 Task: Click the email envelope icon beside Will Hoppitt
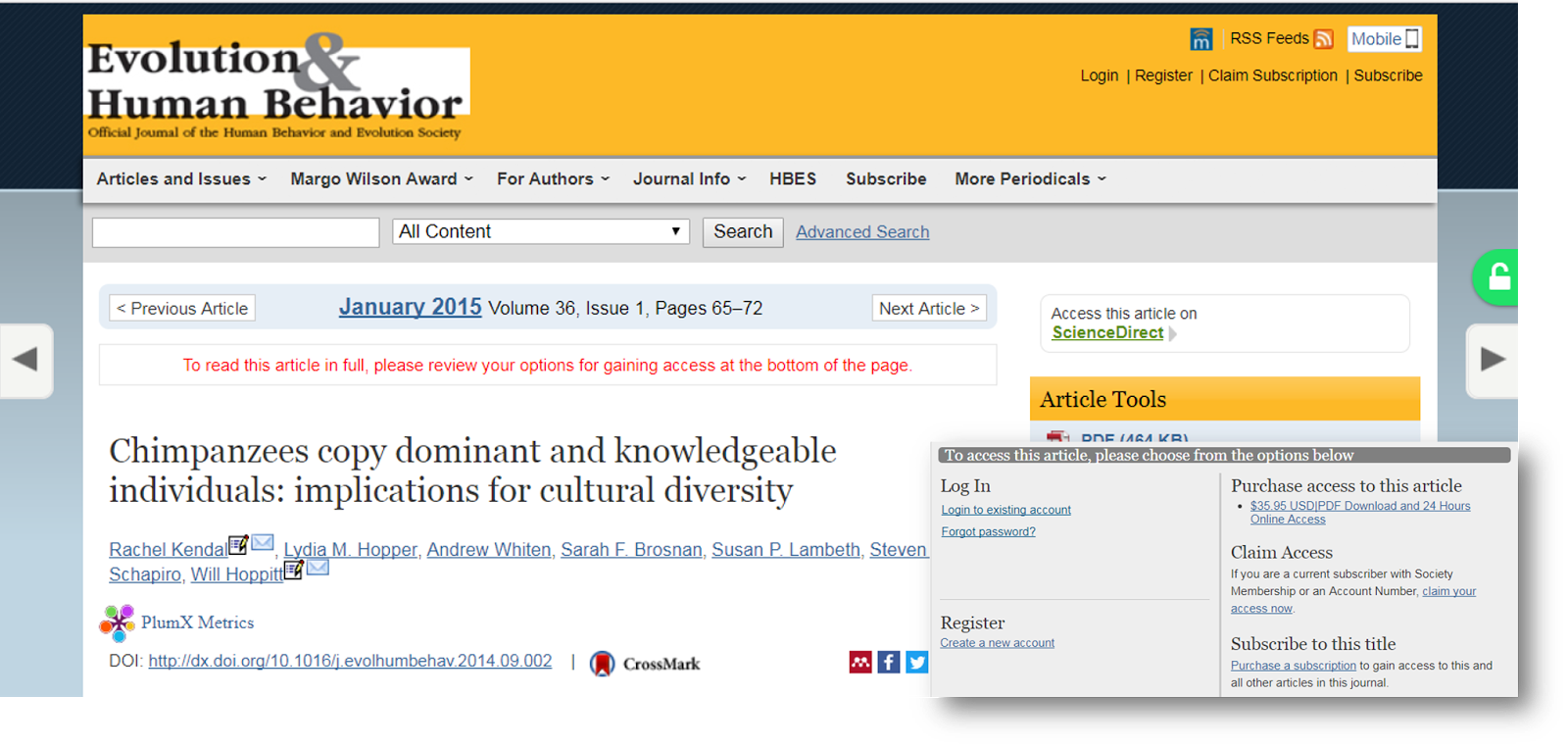click(318, 568)
